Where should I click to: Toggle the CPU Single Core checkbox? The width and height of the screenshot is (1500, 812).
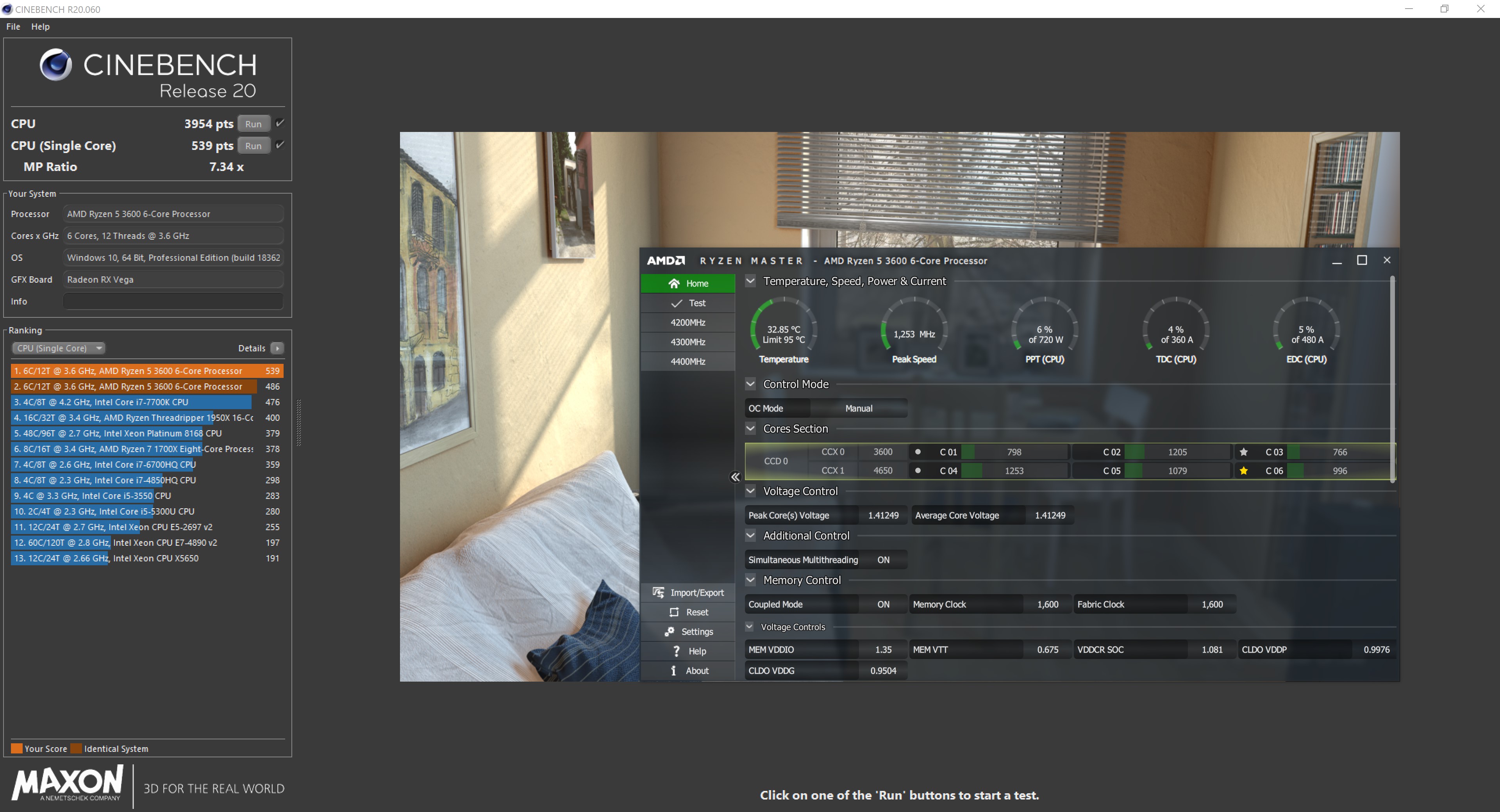pos(280,145)
